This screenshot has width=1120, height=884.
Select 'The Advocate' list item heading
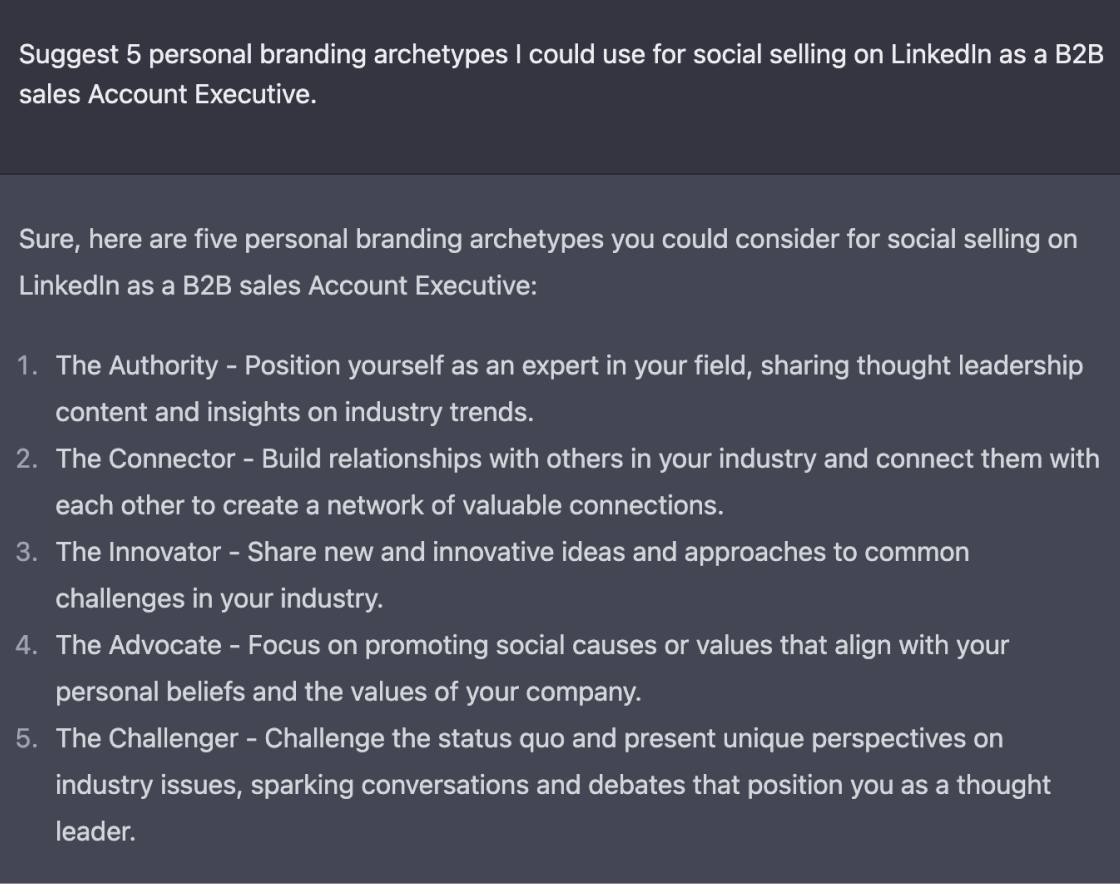tap(139, 645)
